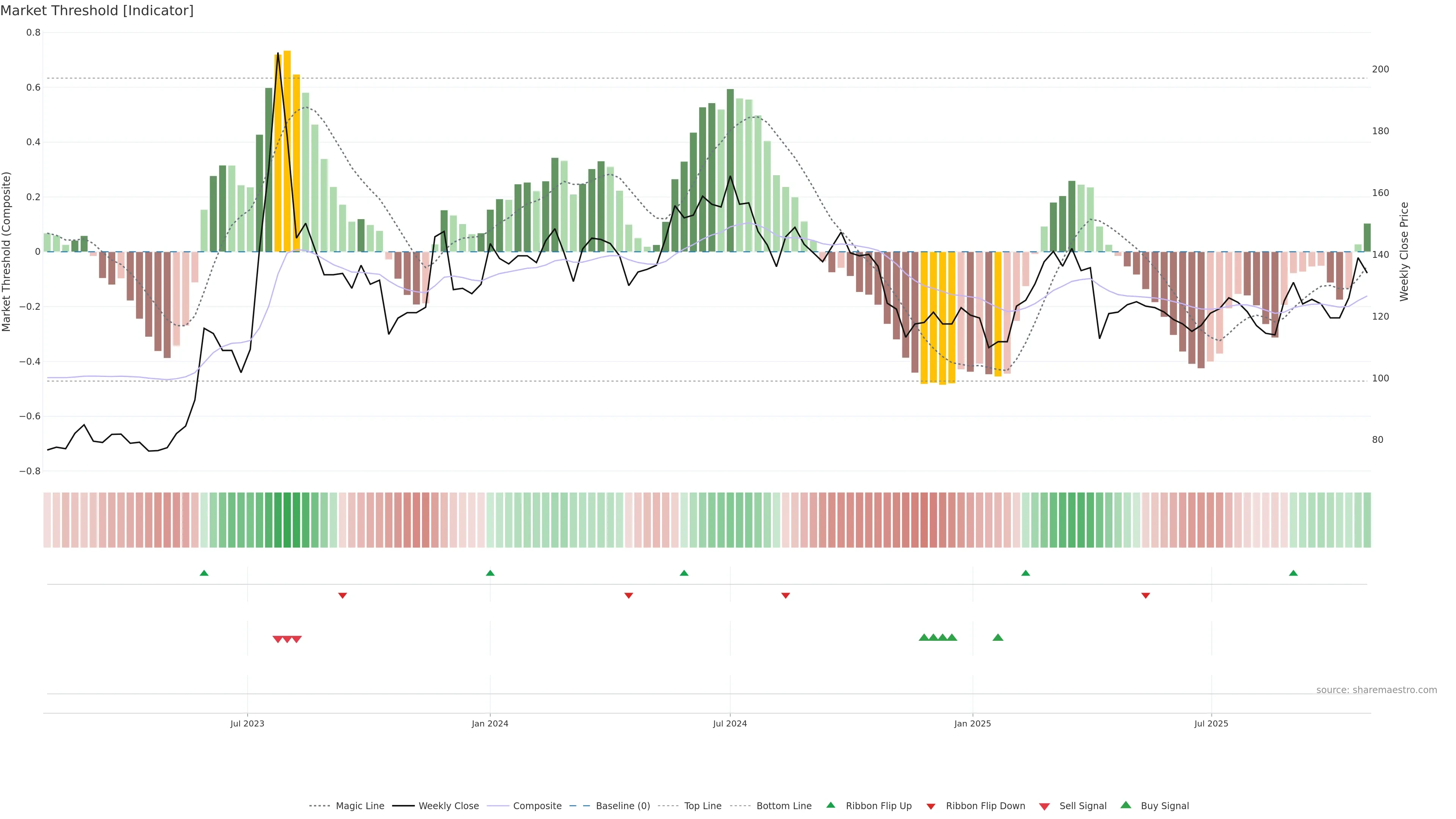This screenshot has width=1456, height=819.
Task: Click the source: sharemaestro.com text
Action: [x=1376, y=690]
